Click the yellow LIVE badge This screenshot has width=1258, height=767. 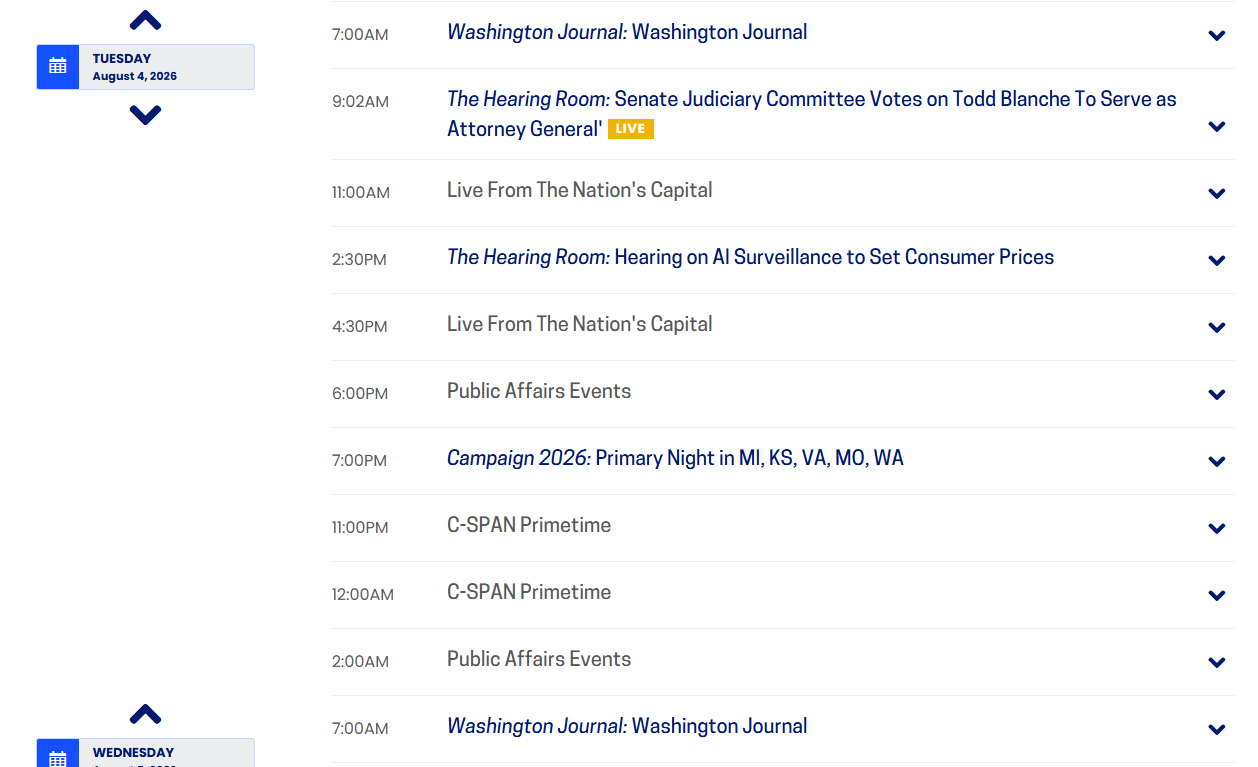coord(631,129)
